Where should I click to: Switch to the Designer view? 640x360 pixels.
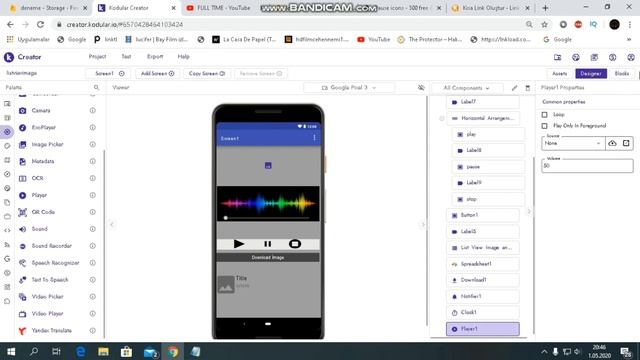click(x=591, y=73)
